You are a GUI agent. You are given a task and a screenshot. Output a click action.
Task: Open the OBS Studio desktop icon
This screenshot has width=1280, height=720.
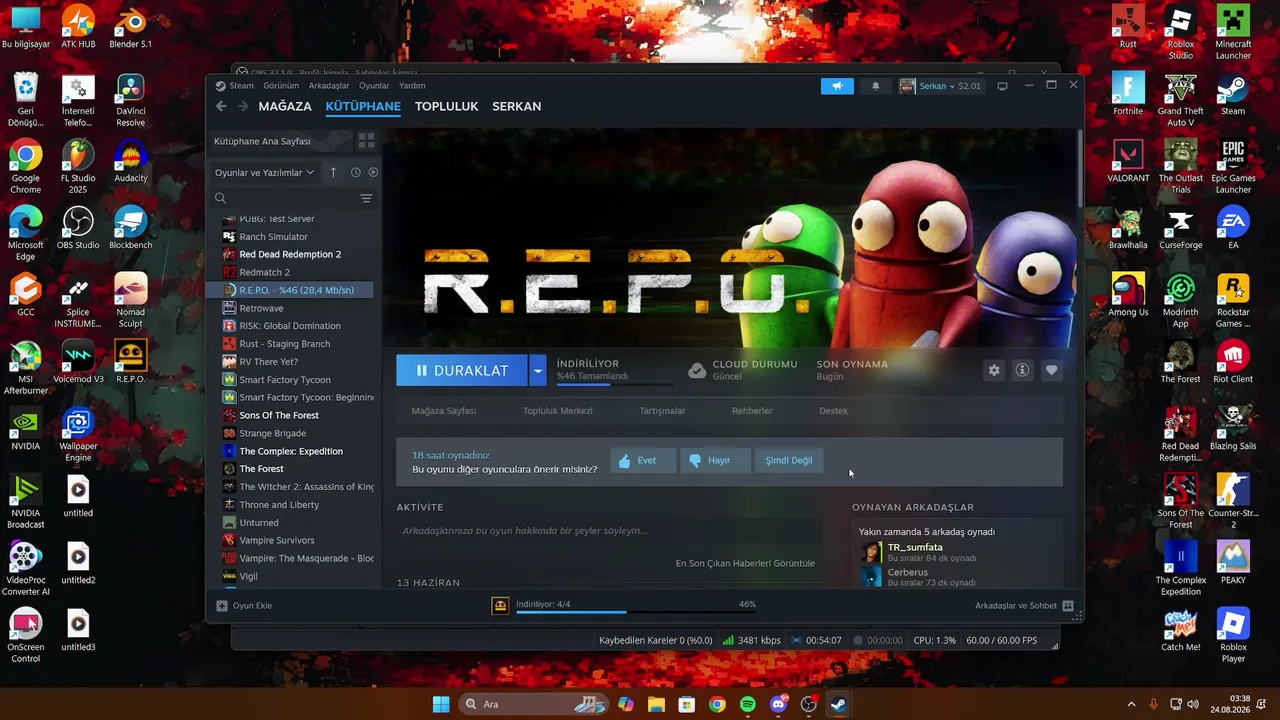tap(78, 227)
